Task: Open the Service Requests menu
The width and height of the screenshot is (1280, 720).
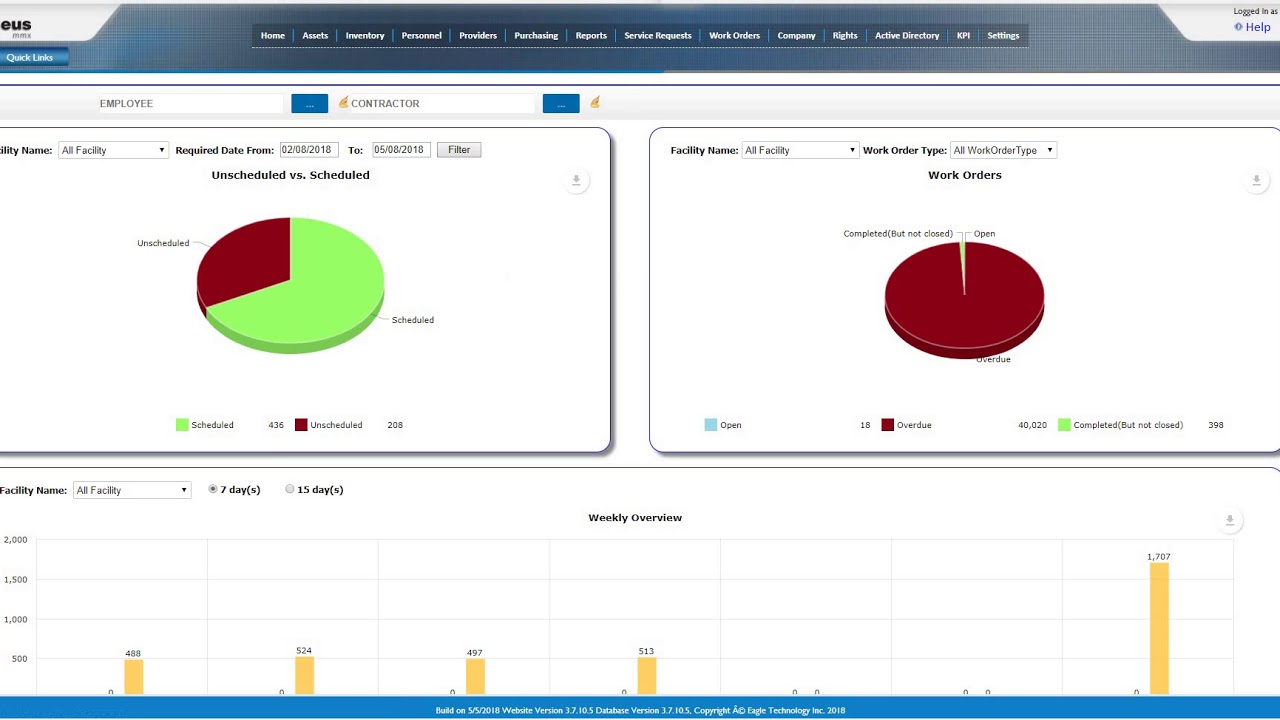Action: click(658, 36)
